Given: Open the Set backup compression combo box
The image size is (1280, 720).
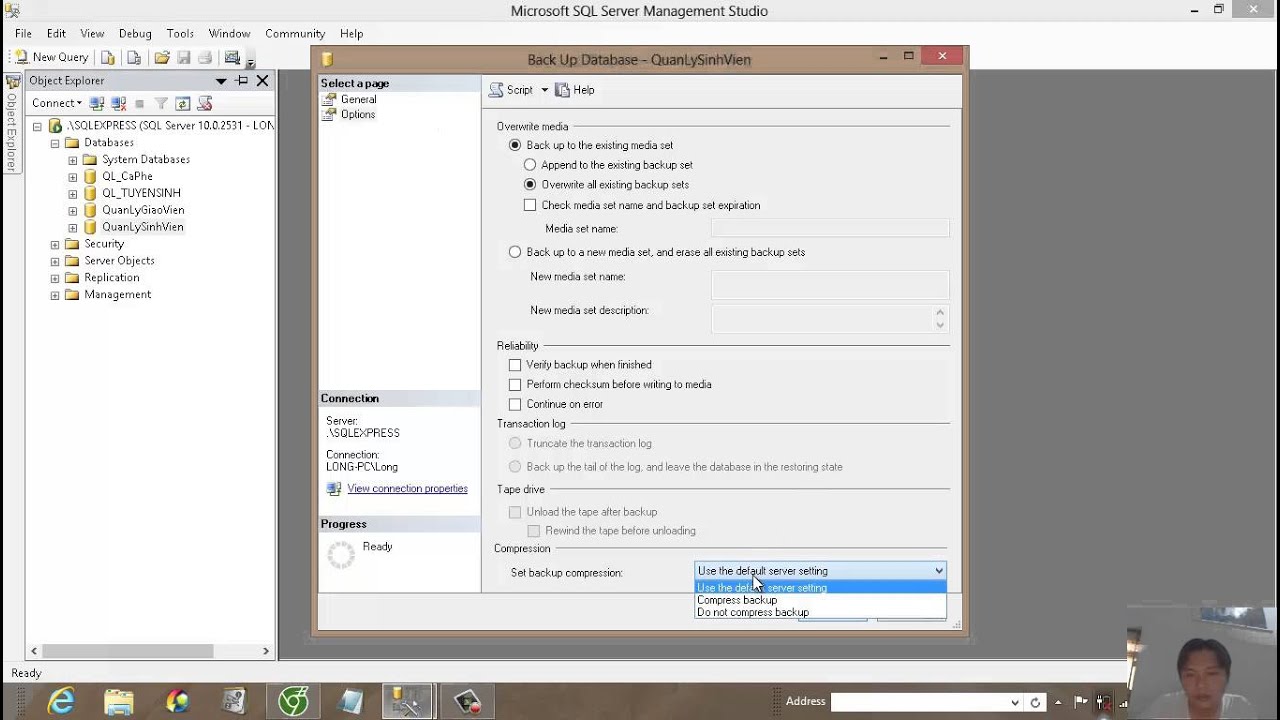Looking at the screenshot, I should (x=820, y=571).
